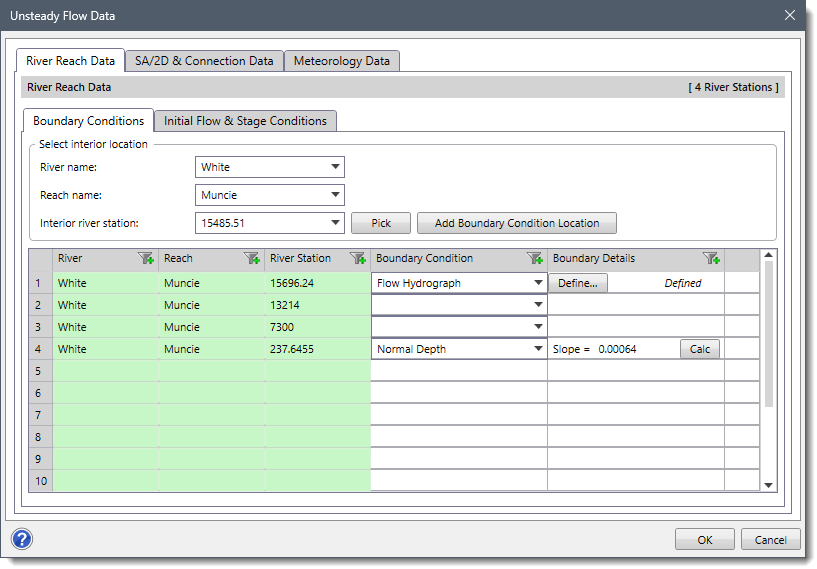Viewport: 817px width, 569px height.
Task: Click the filter icon in Boundary Details header
Action: coord(711,258)
